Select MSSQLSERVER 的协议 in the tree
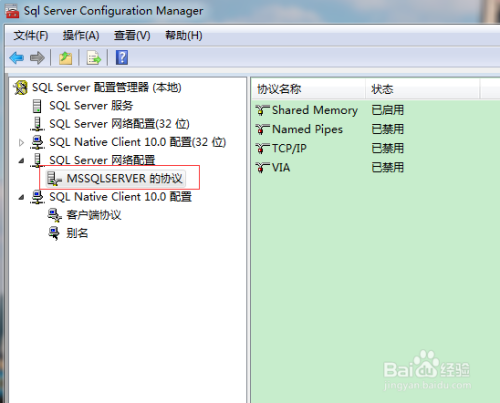This screenshot has height=403, width=500. click(125, 179)
